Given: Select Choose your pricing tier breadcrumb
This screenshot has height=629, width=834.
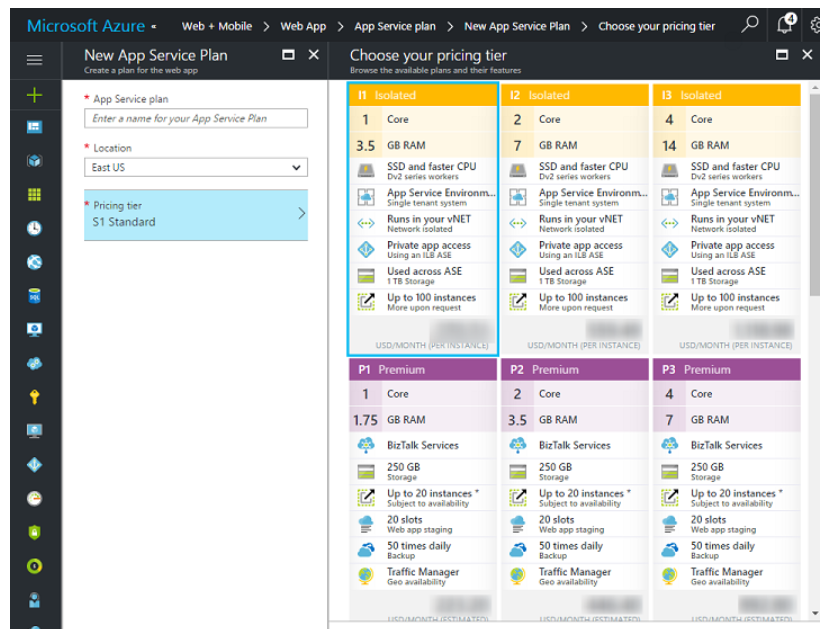Looking at the screenshot, I should click(656, 26).
